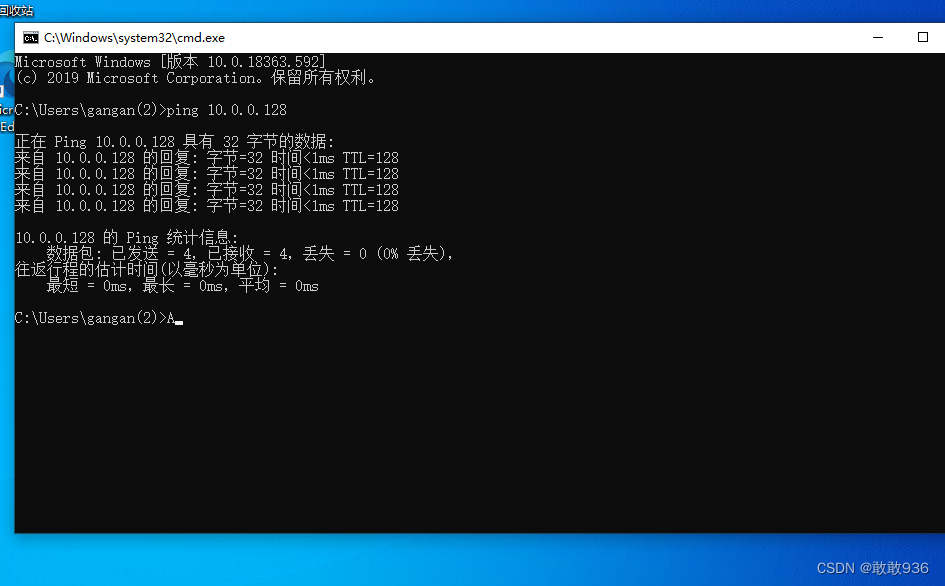Click the '数据包: 已发送 = 4' statistics line

250,254
